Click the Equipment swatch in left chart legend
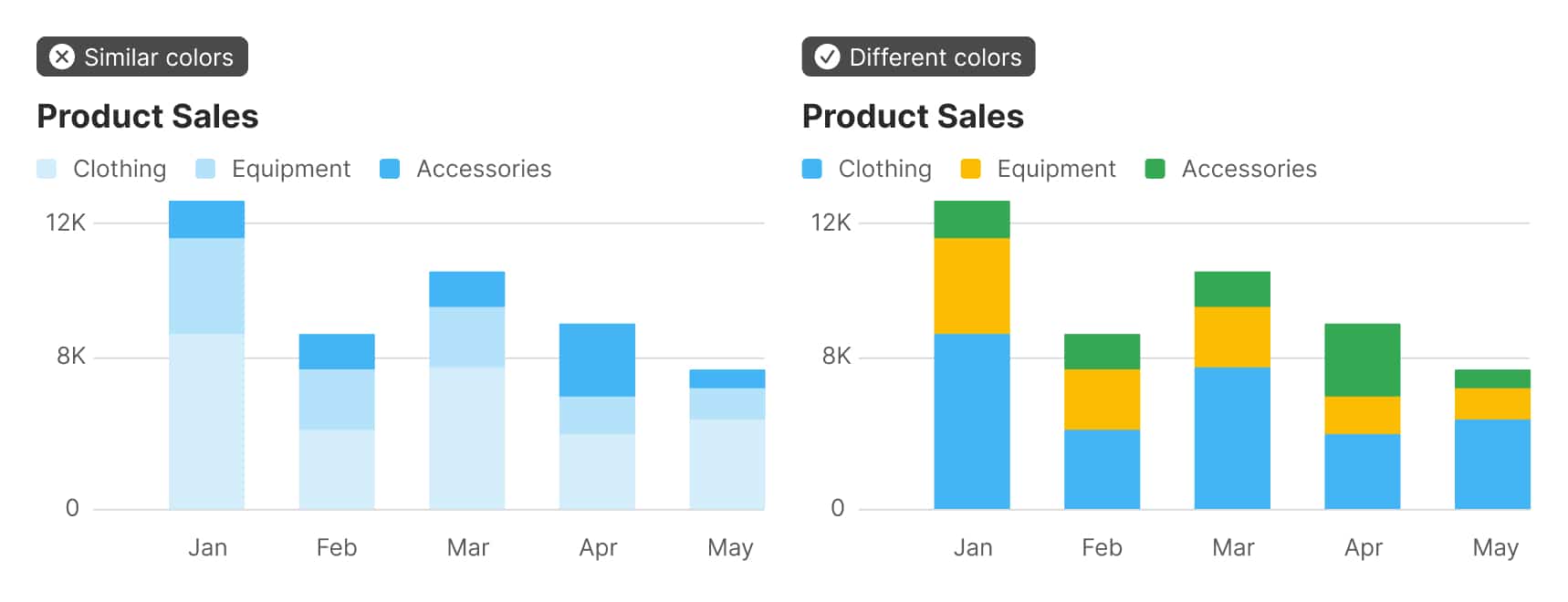 (205, 169)
